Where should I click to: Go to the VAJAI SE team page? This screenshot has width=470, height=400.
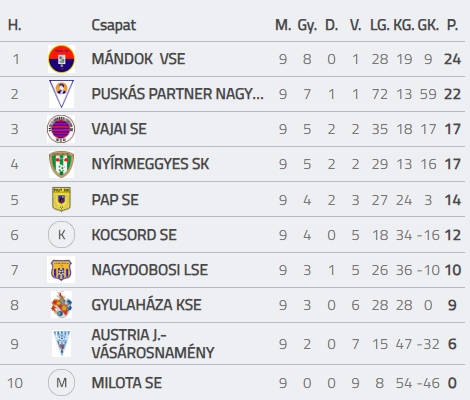click(119, 129)
